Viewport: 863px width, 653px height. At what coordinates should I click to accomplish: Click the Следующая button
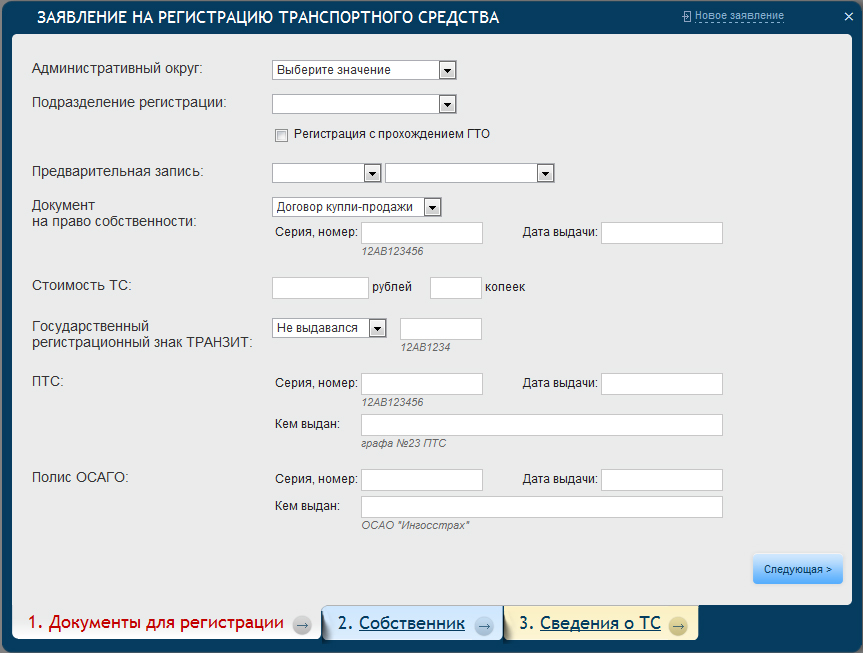[x=797, y=569]
